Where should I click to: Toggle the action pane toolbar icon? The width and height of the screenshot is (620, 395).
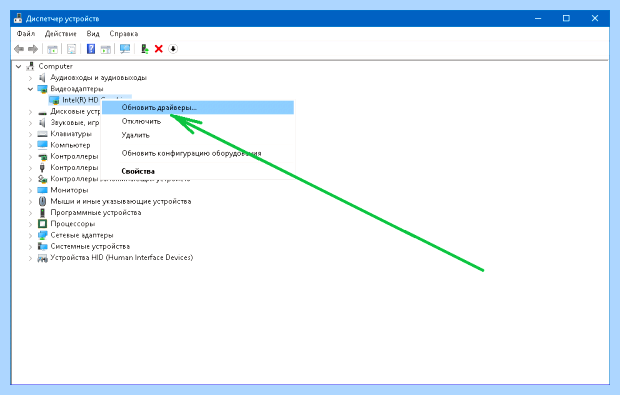coord(106,49)
